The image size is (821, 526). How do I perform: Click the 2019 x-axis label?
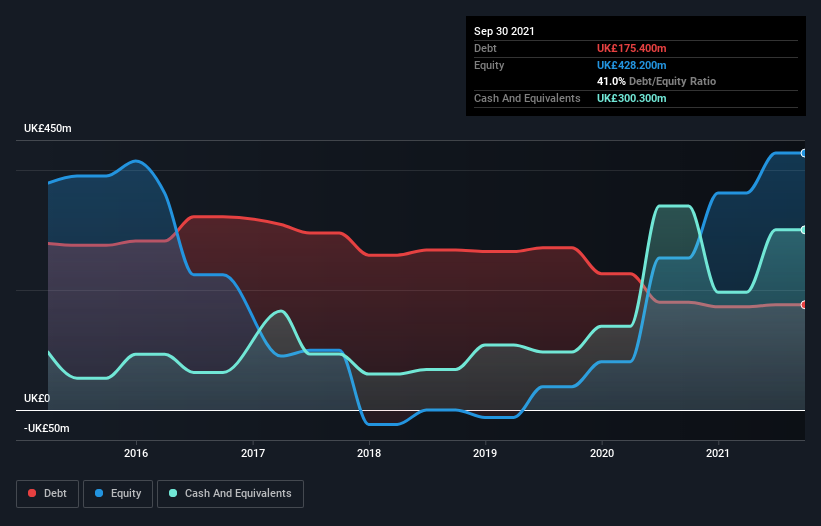pos(485,453)
